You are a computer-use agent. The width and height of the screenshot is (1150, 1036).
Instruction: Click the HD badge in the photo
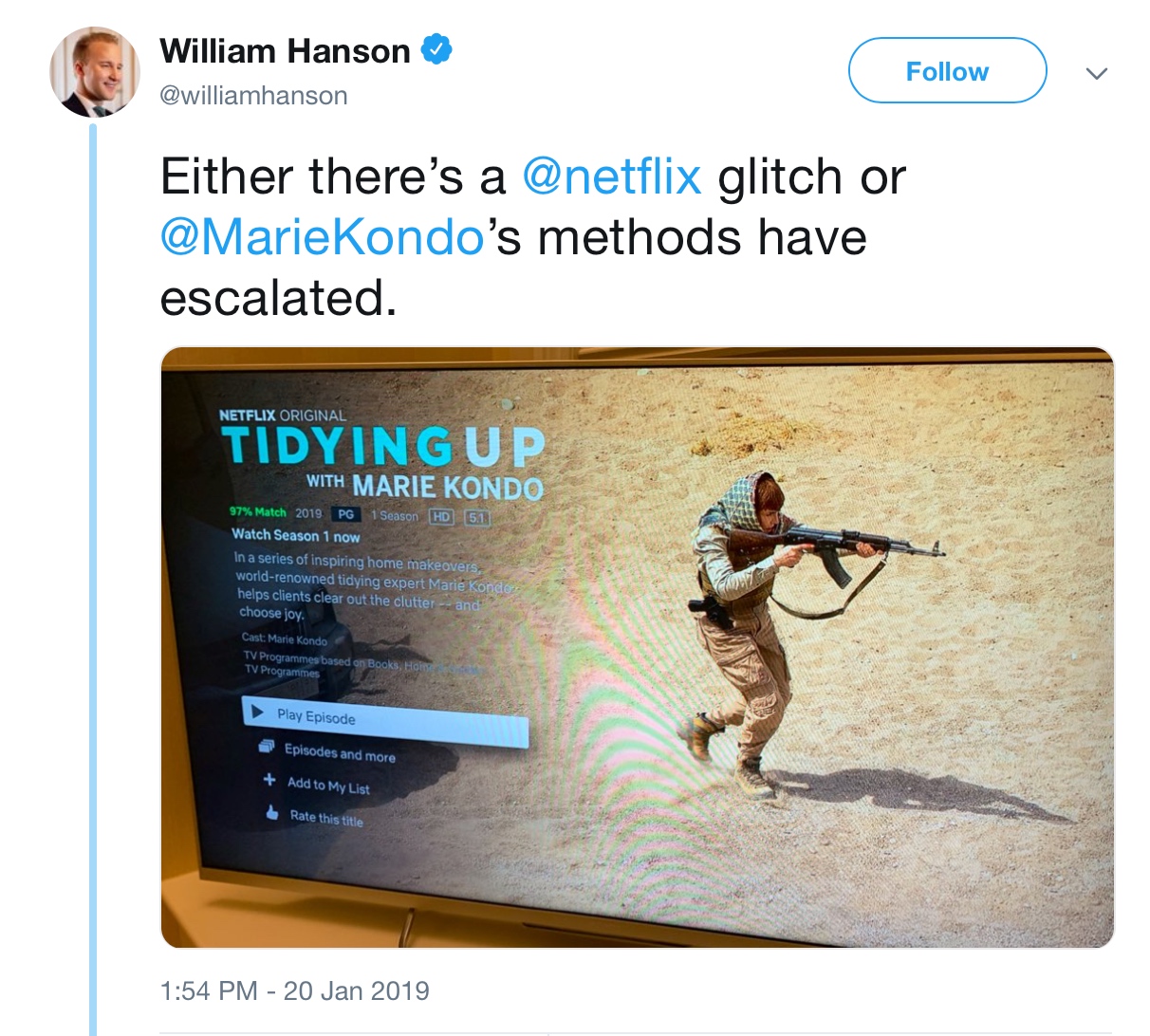click(441, 517)
